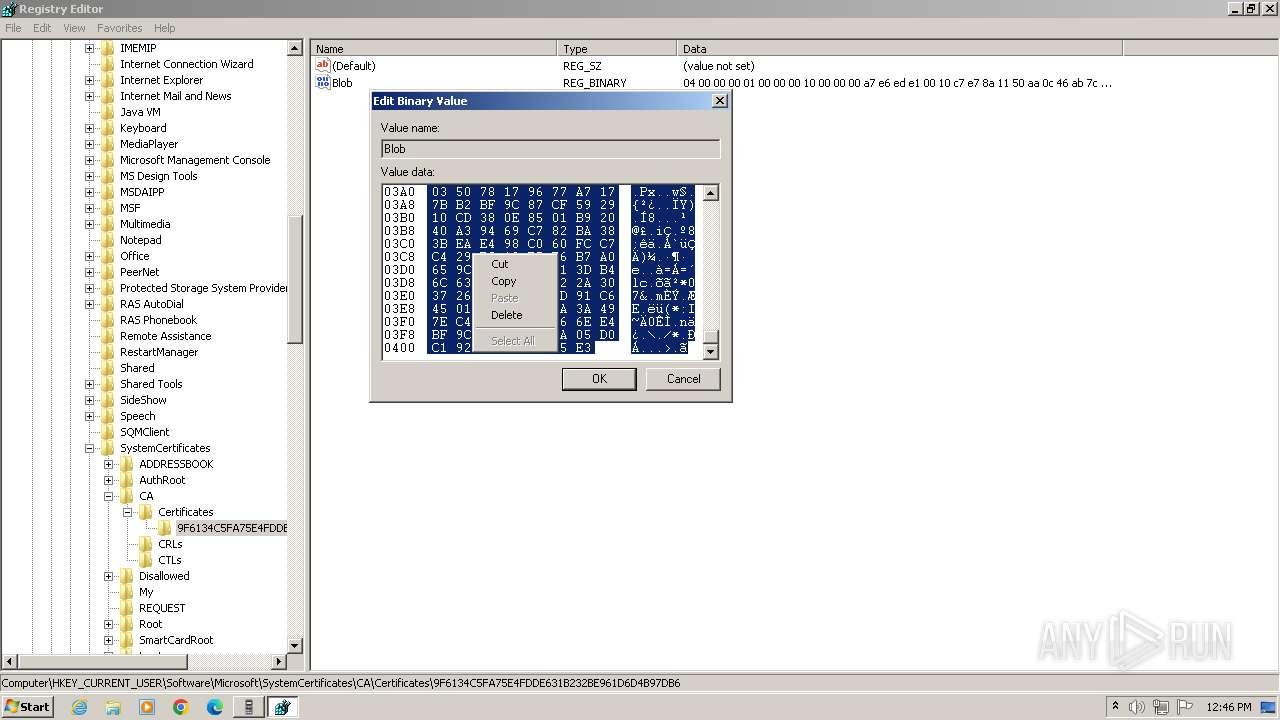The image size is (1280, 720).
Task: Open the Start menu
Action: tap(27, 706)
